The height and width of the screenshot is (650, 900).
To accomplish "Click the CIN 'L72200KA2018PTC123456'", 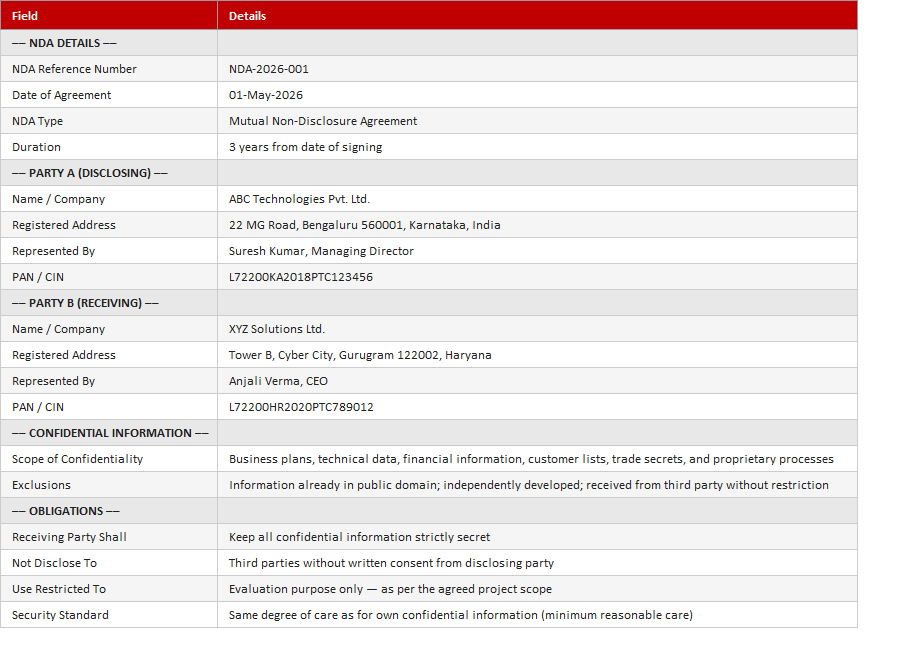I will click(301, 277).
